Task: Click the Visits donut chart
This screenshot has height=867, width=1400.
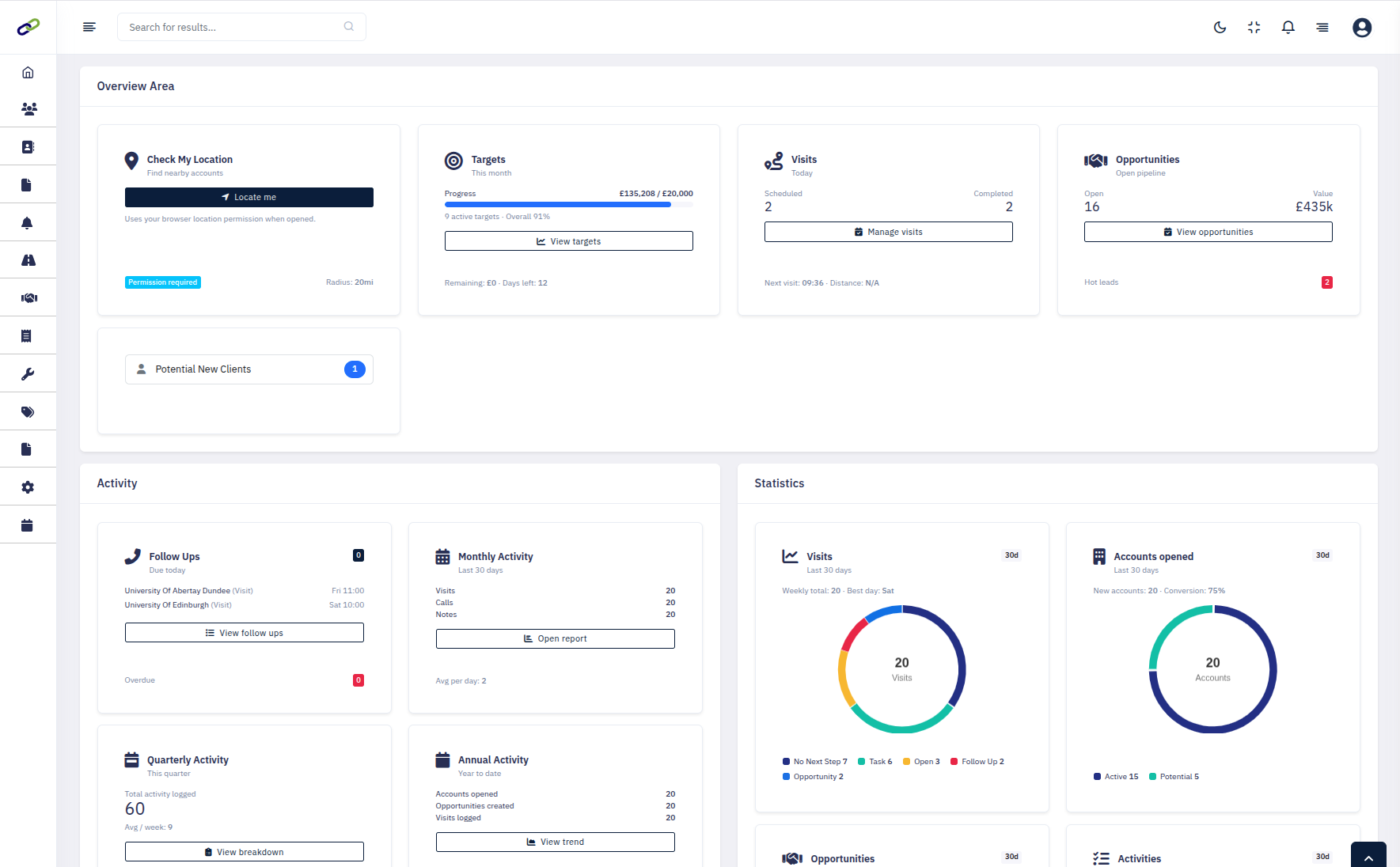Action: pyautogui.click(x=902, y=669)
